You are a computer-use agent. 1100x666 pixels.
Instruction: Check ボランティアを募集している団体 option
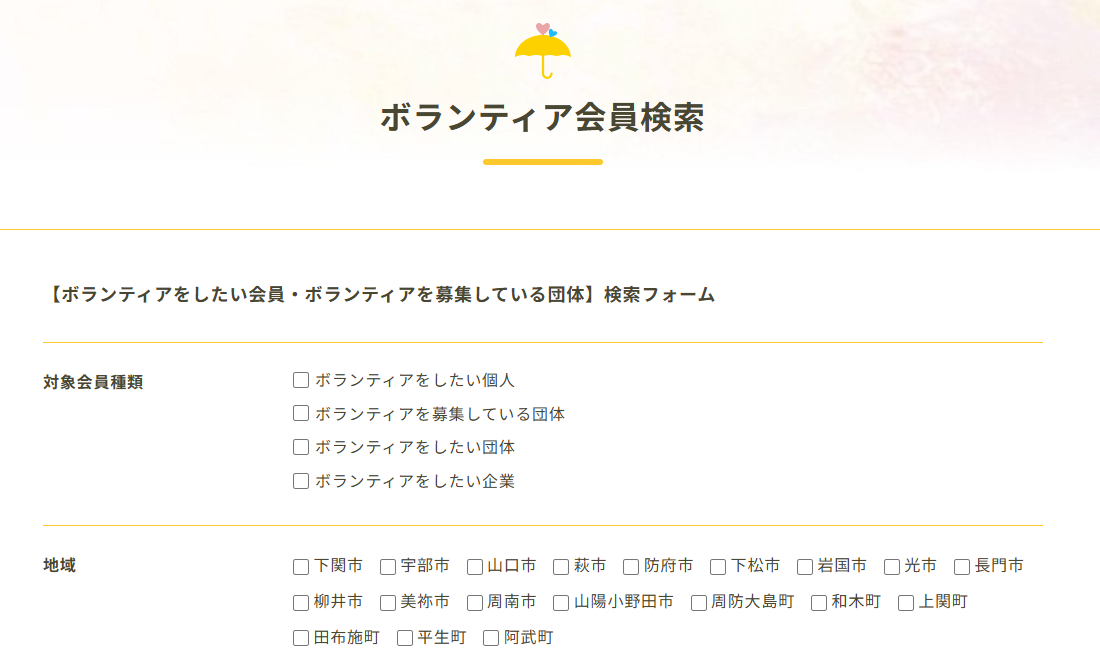299,413
